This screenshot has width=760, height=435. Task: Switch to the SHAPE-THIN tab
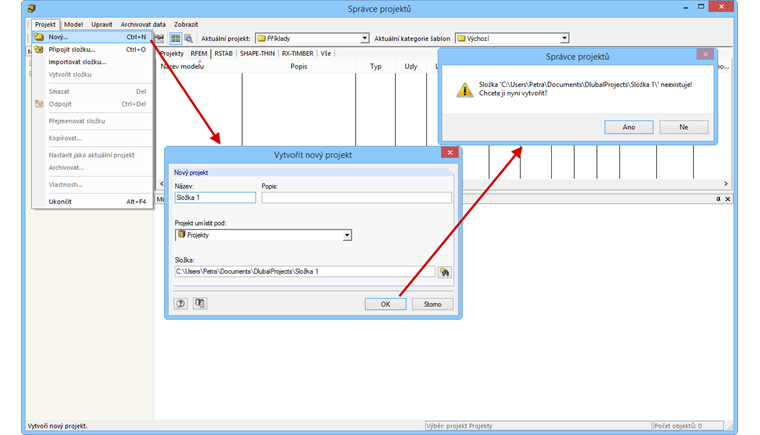[257, 53]
